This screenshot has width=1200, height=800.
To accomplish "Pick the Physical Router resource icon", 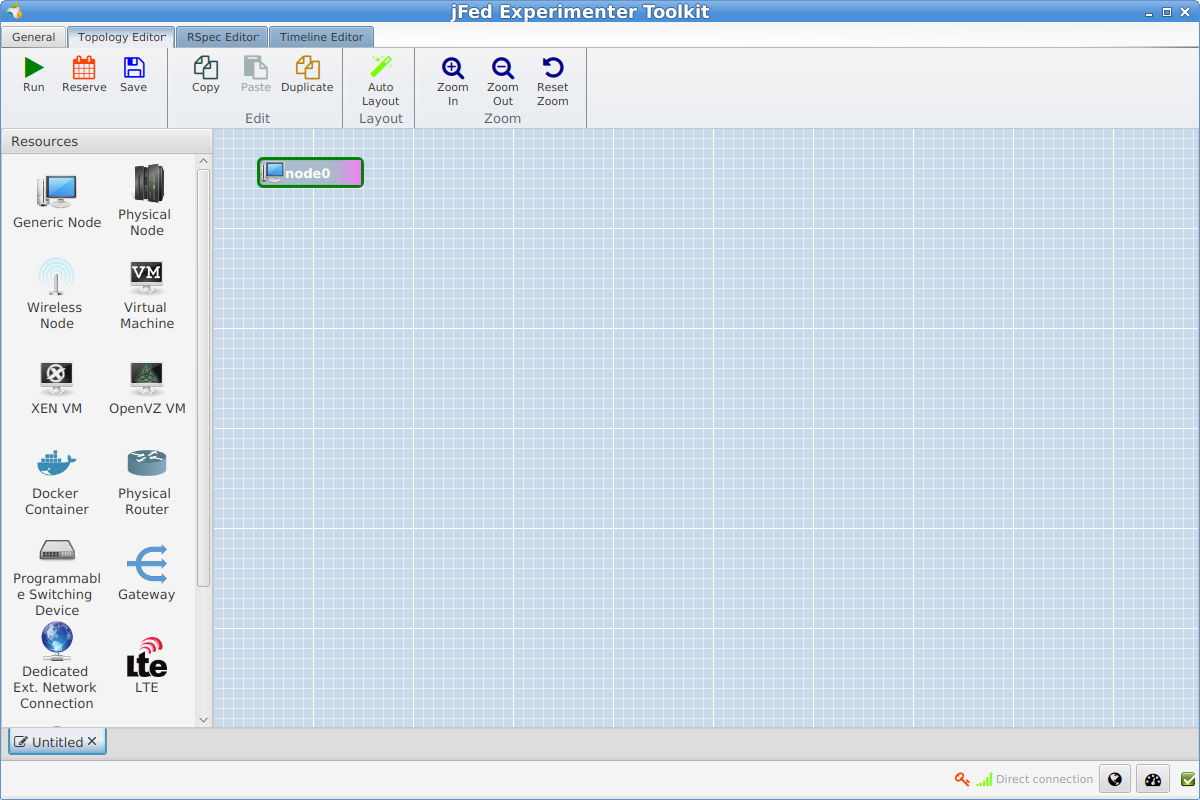I will (147, 463).
